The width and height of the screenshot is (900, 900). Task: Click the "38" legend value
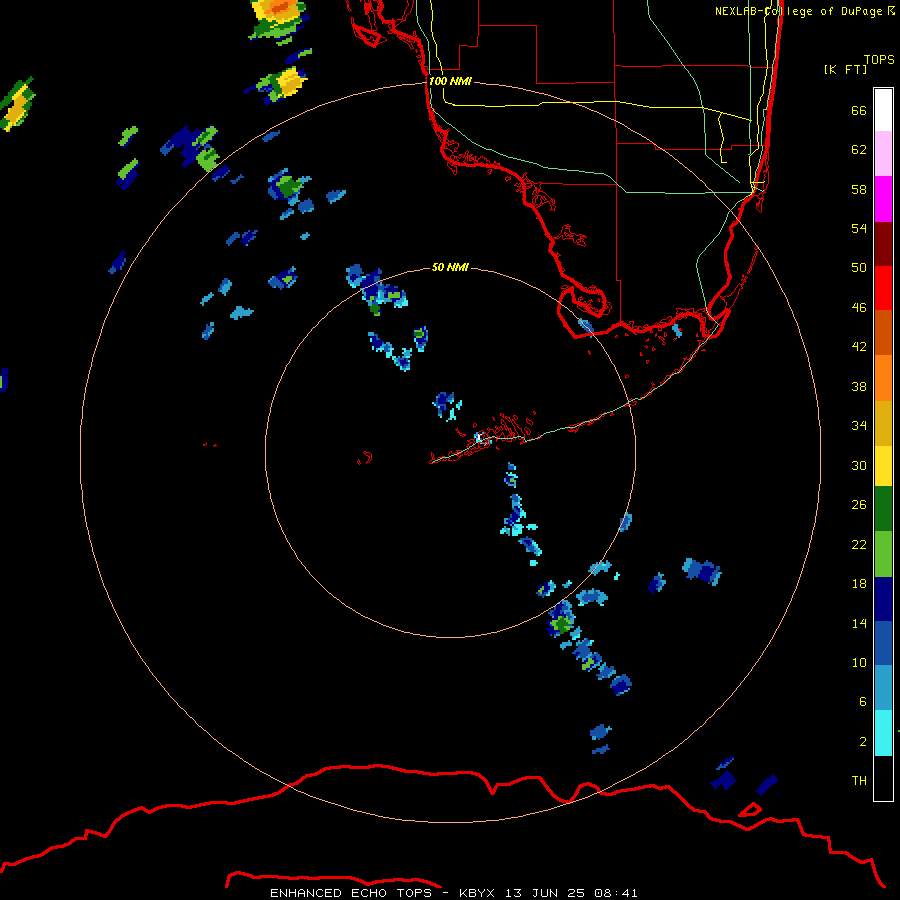[859, 387]
